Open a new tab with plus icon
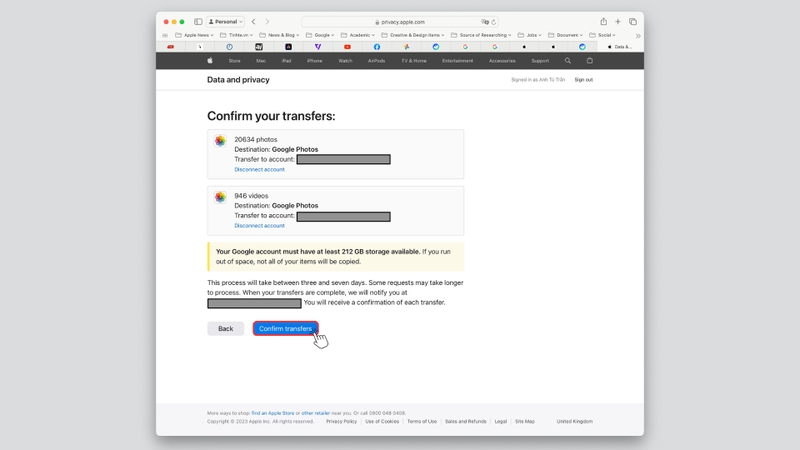 tap(618, 22)
